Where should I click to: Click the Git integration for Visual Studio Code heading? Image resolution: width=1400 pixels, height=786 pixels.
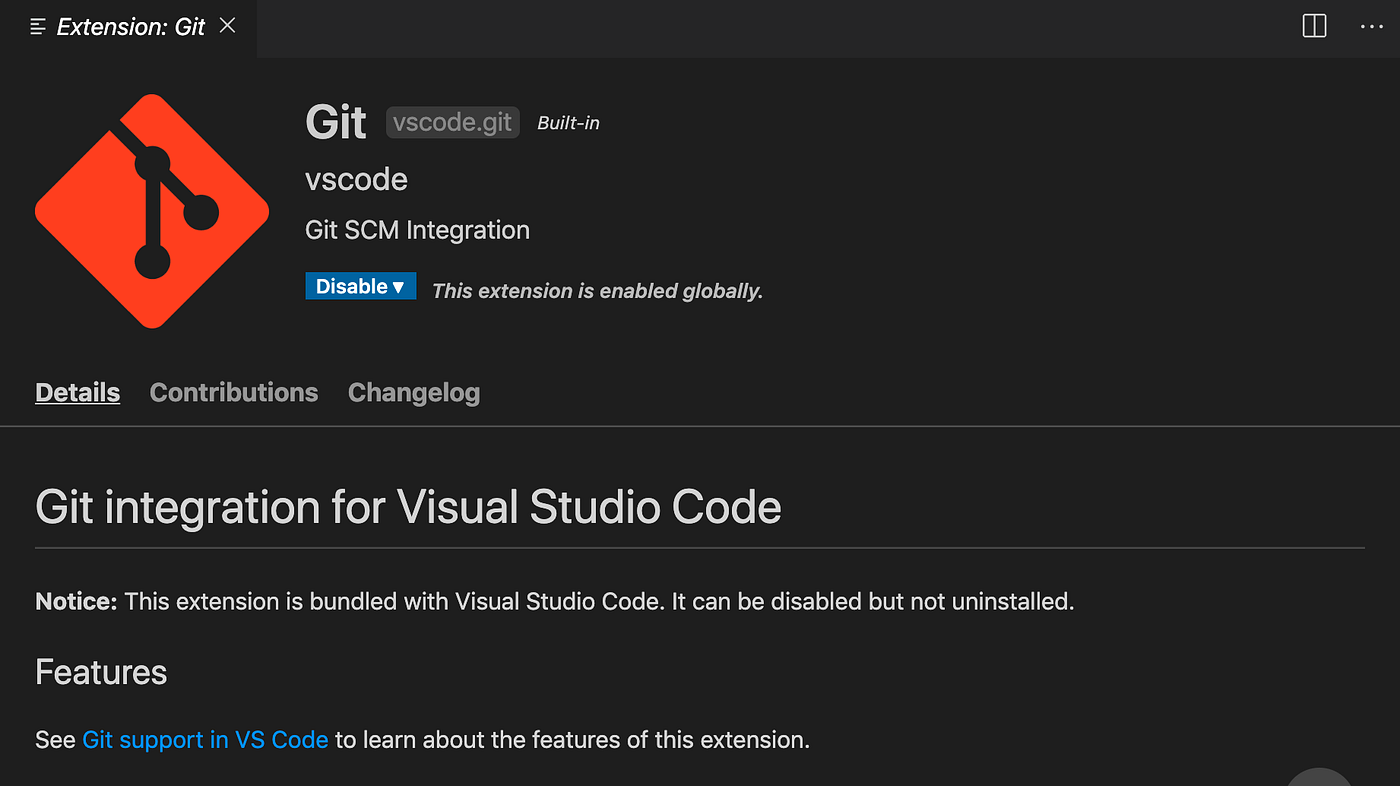click(x=407, y=507)
